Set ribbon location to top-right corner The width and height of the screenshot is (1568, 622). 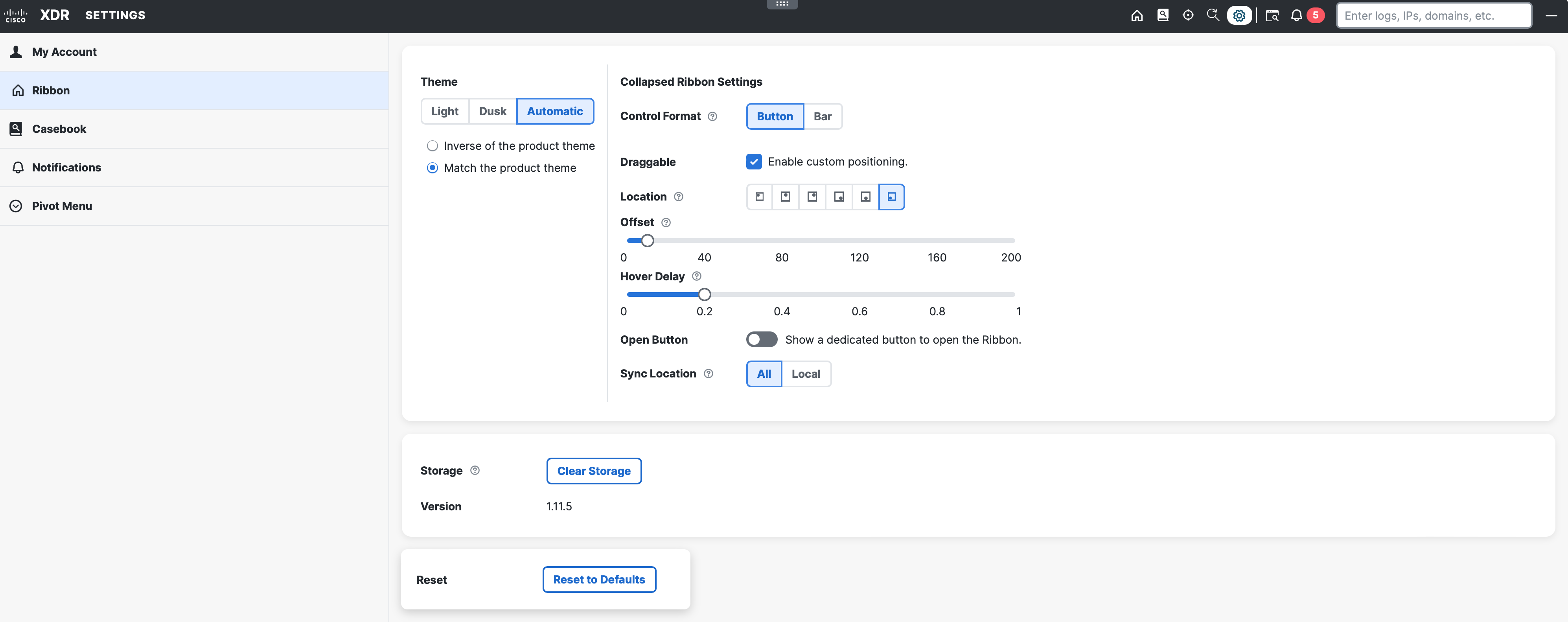(812, 197)
